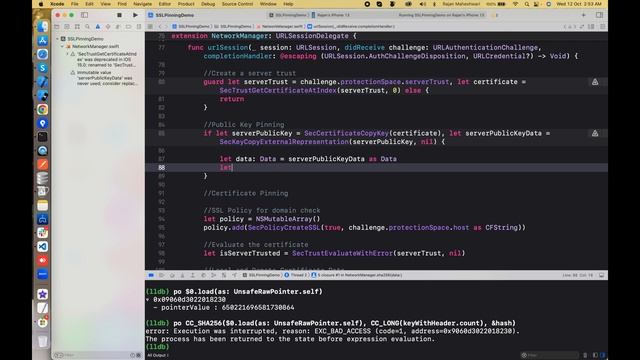The image size is (640, 360).
Task: Collapse NetworkManager.swift issues group
Action: [x=62, y=46]
